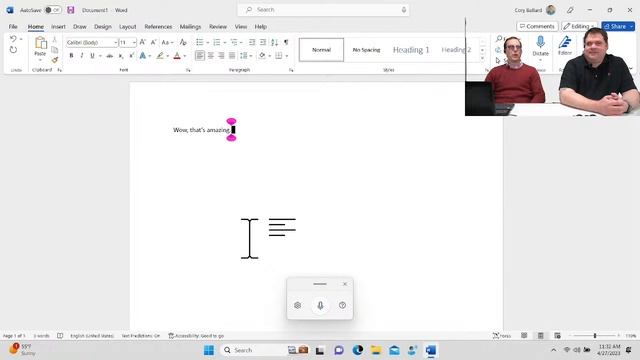Switch to the References tab
Viewport: 640px width, 360px height.
click(158, 27)
